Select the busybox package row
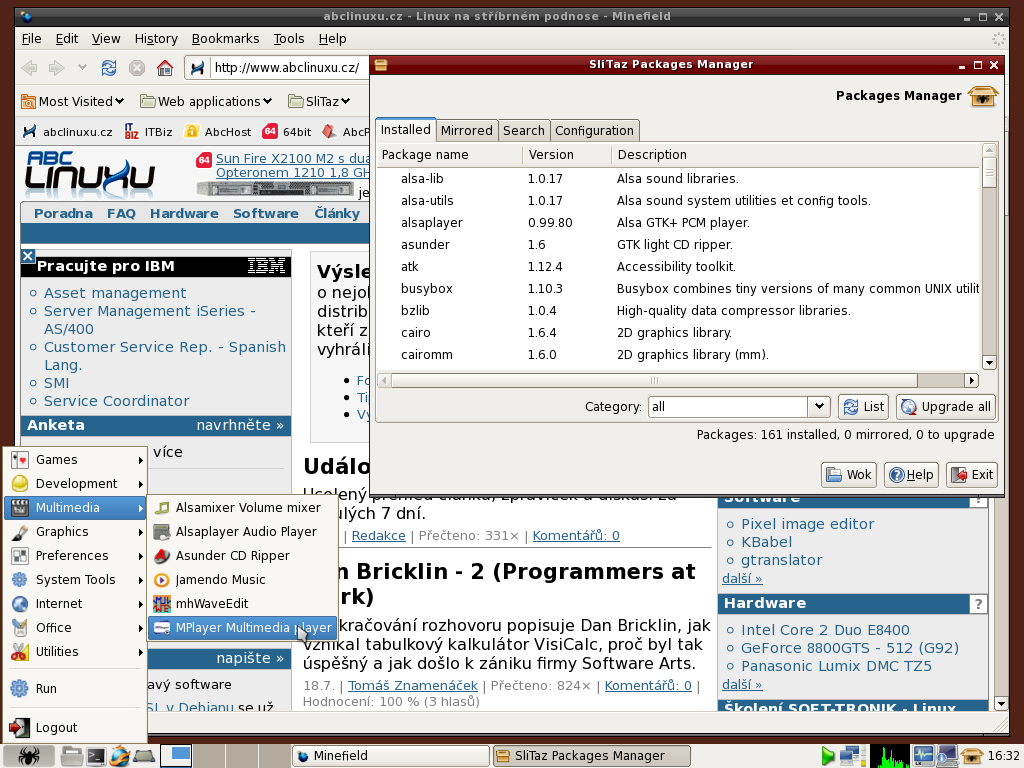This screenshot has height=768, width=1024. [x=679, y=289]
